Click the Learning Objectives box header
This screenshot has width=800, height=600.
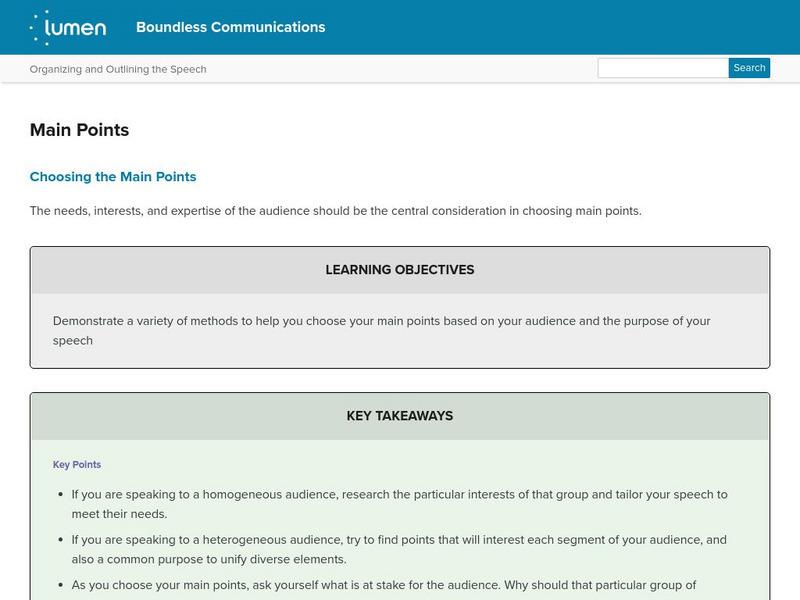pyautogui.click(x=400, y=270)
